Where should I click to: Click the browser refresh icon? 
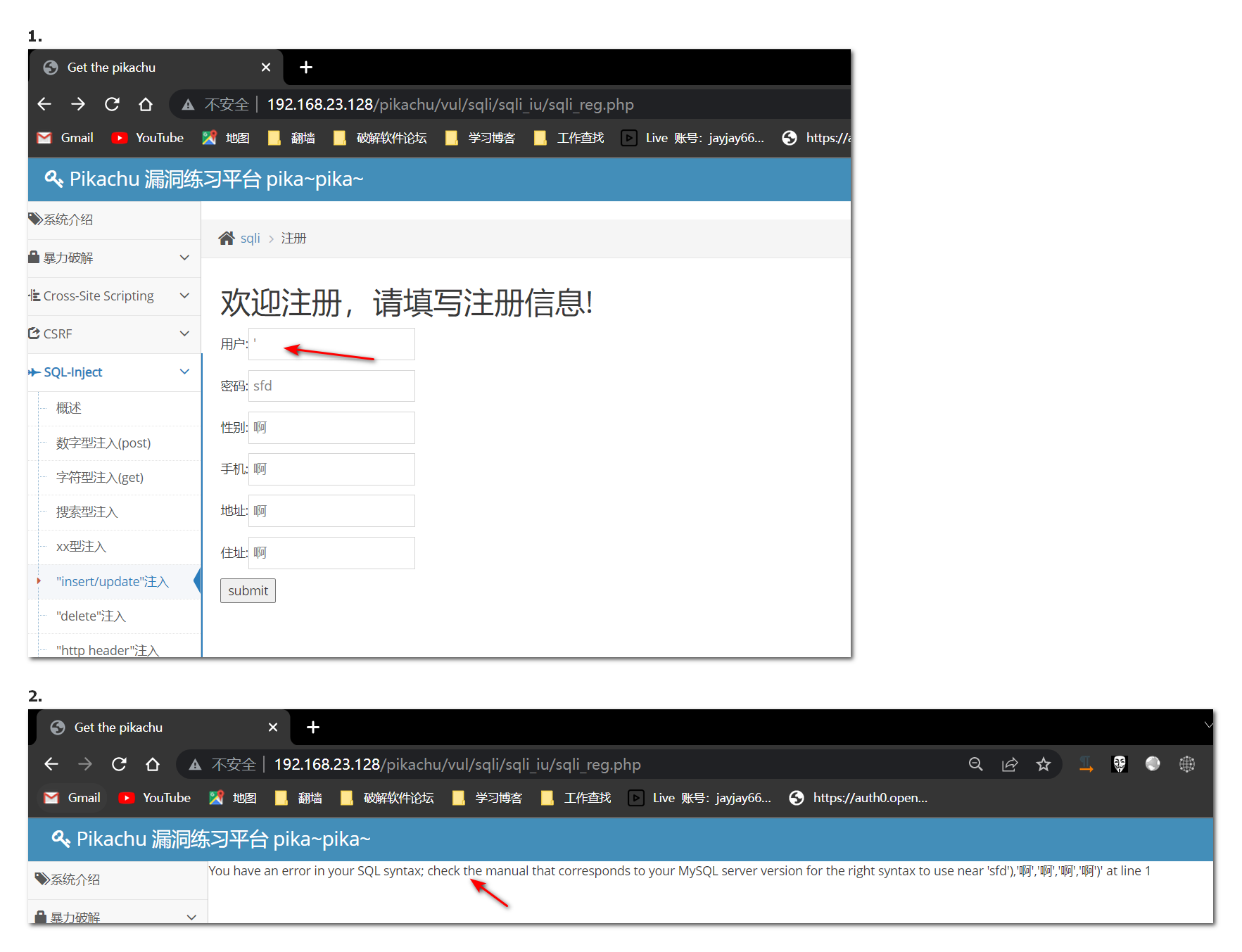112,103
